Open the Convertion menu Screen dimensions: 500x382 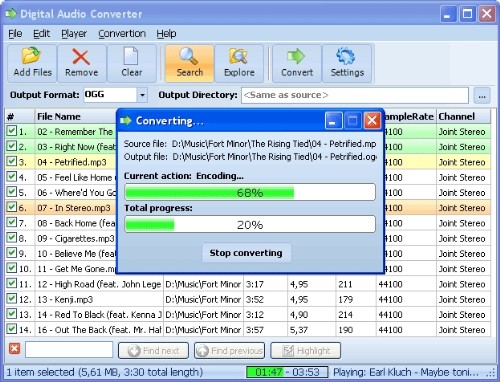coord(122,34)
